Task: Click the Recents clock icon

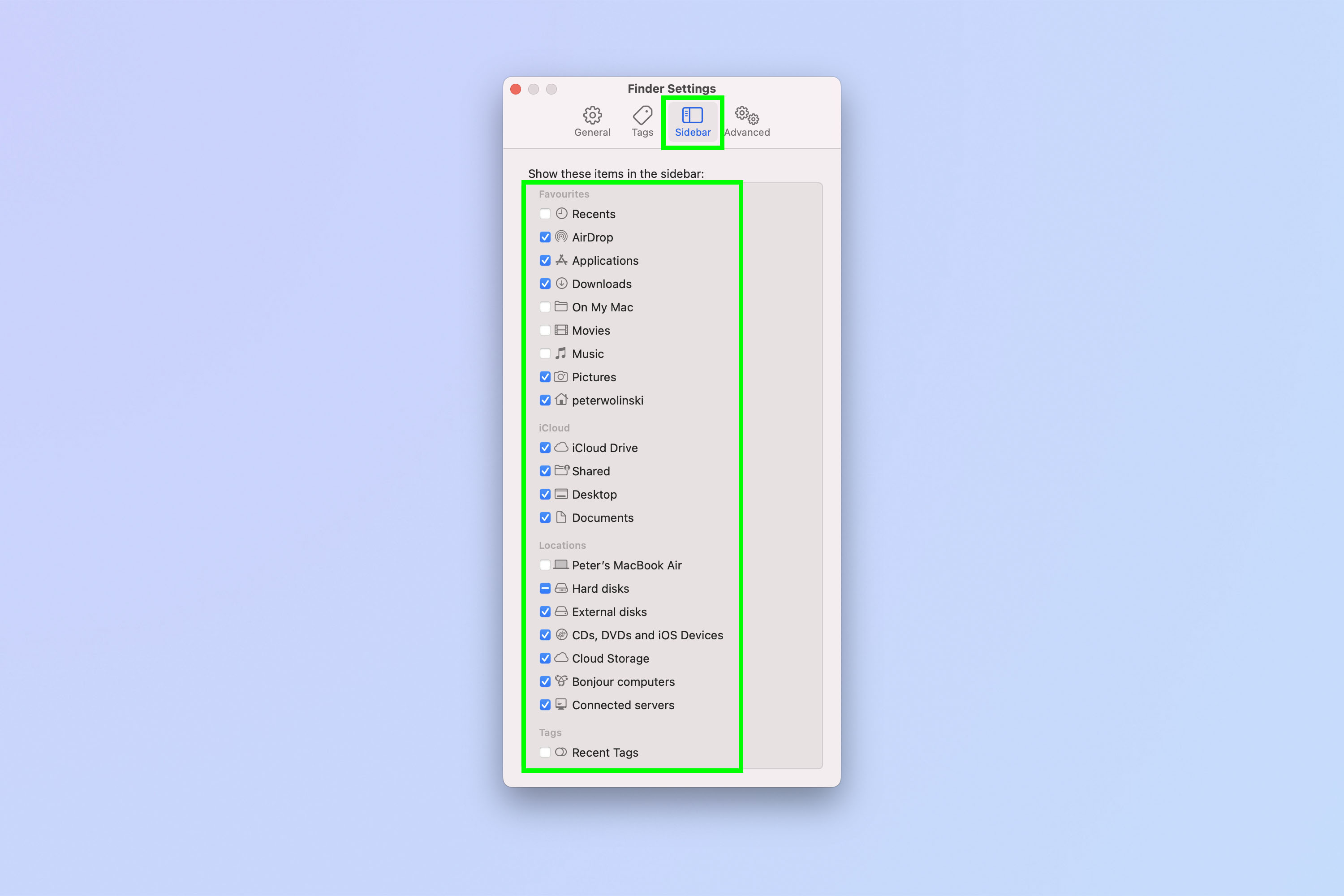Action: [562, 213]
